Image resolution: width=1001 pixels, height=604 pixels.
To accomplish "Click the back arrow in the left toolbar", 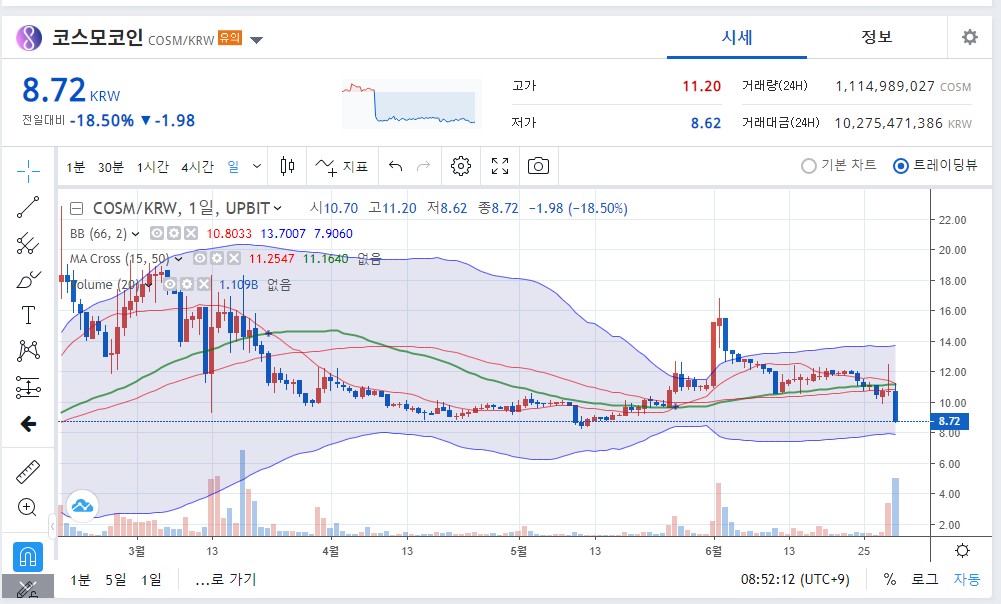I will 28,424.
